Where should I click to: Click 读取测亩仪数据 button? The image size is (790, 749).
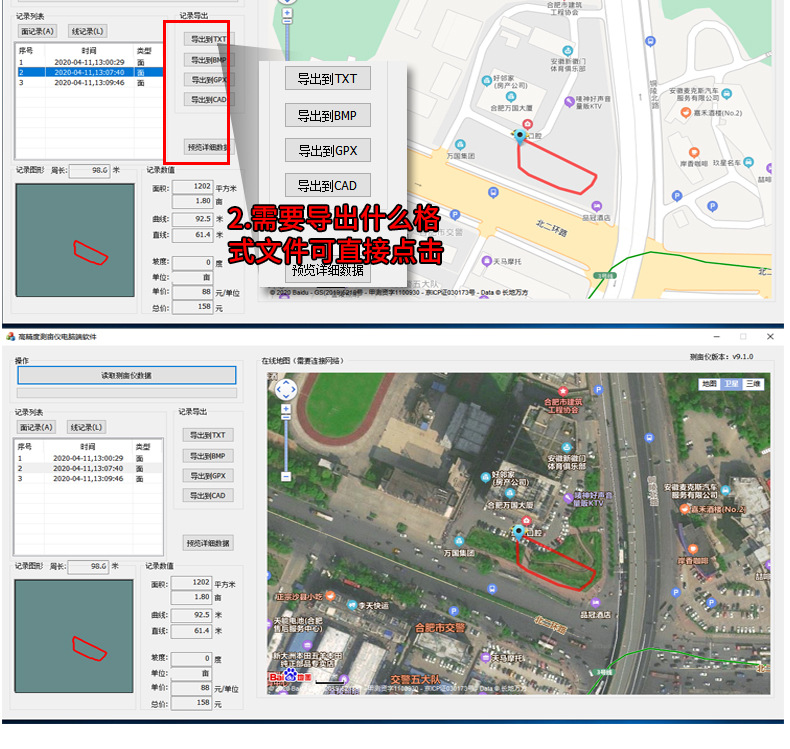pyautogui.click(x=126, y=375)
